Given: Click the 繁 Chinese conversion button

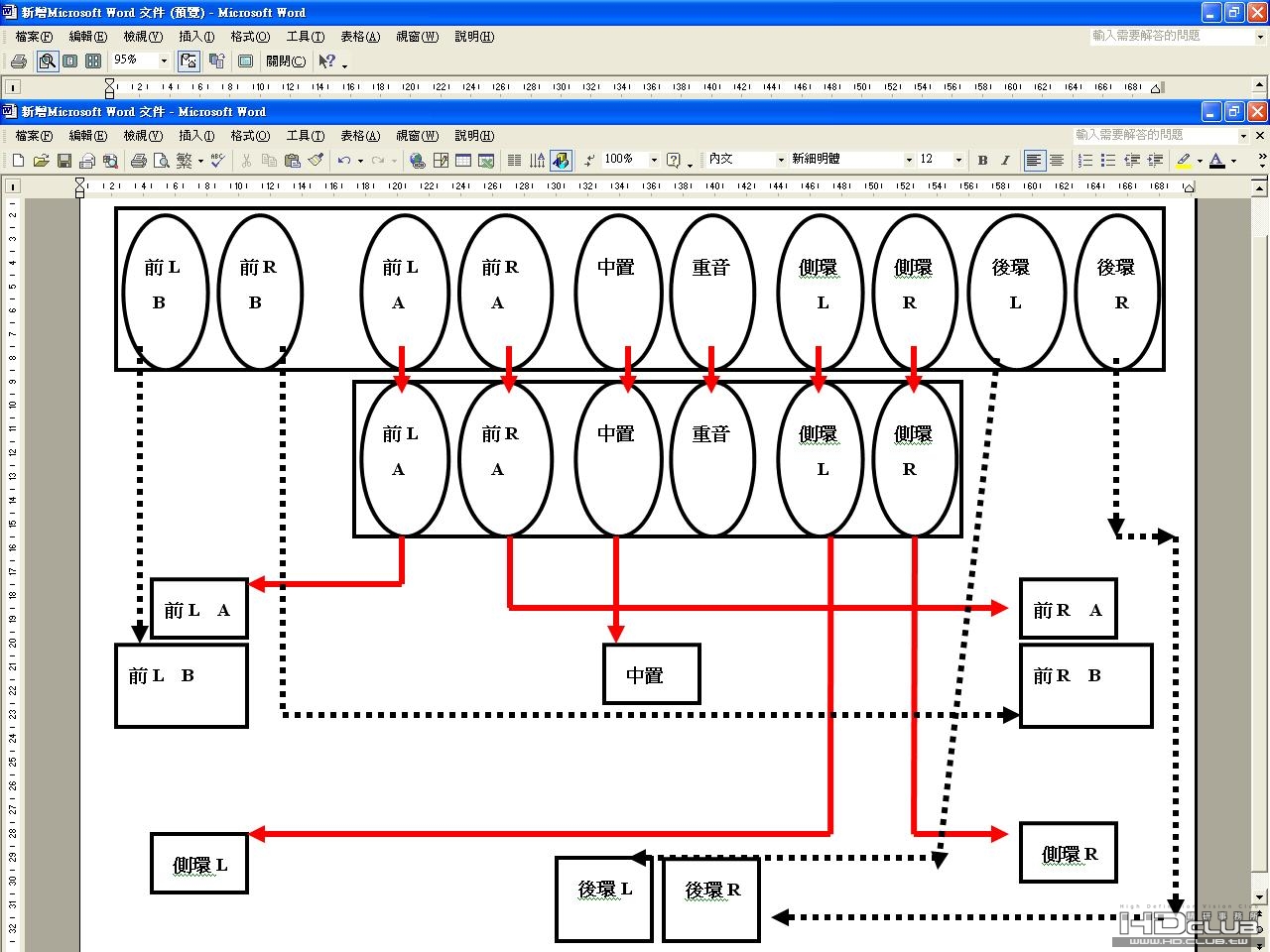Looking at the screenshot, I should coord(185,160).
